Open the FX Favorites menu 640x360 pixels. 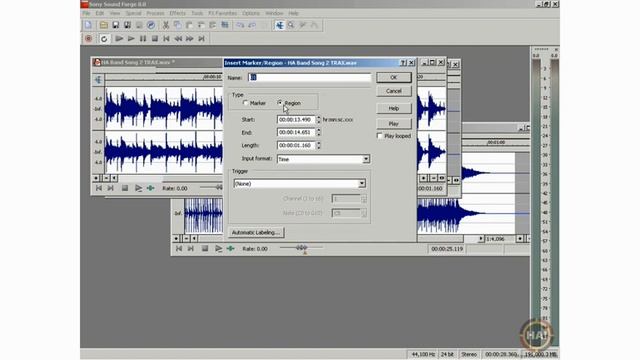click(222, 13)
